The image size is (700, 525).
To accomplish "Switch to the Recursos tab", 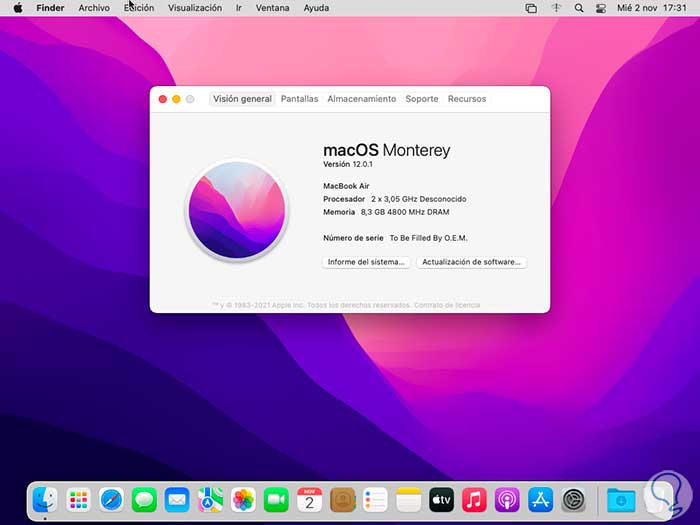I will coord(467,99).
